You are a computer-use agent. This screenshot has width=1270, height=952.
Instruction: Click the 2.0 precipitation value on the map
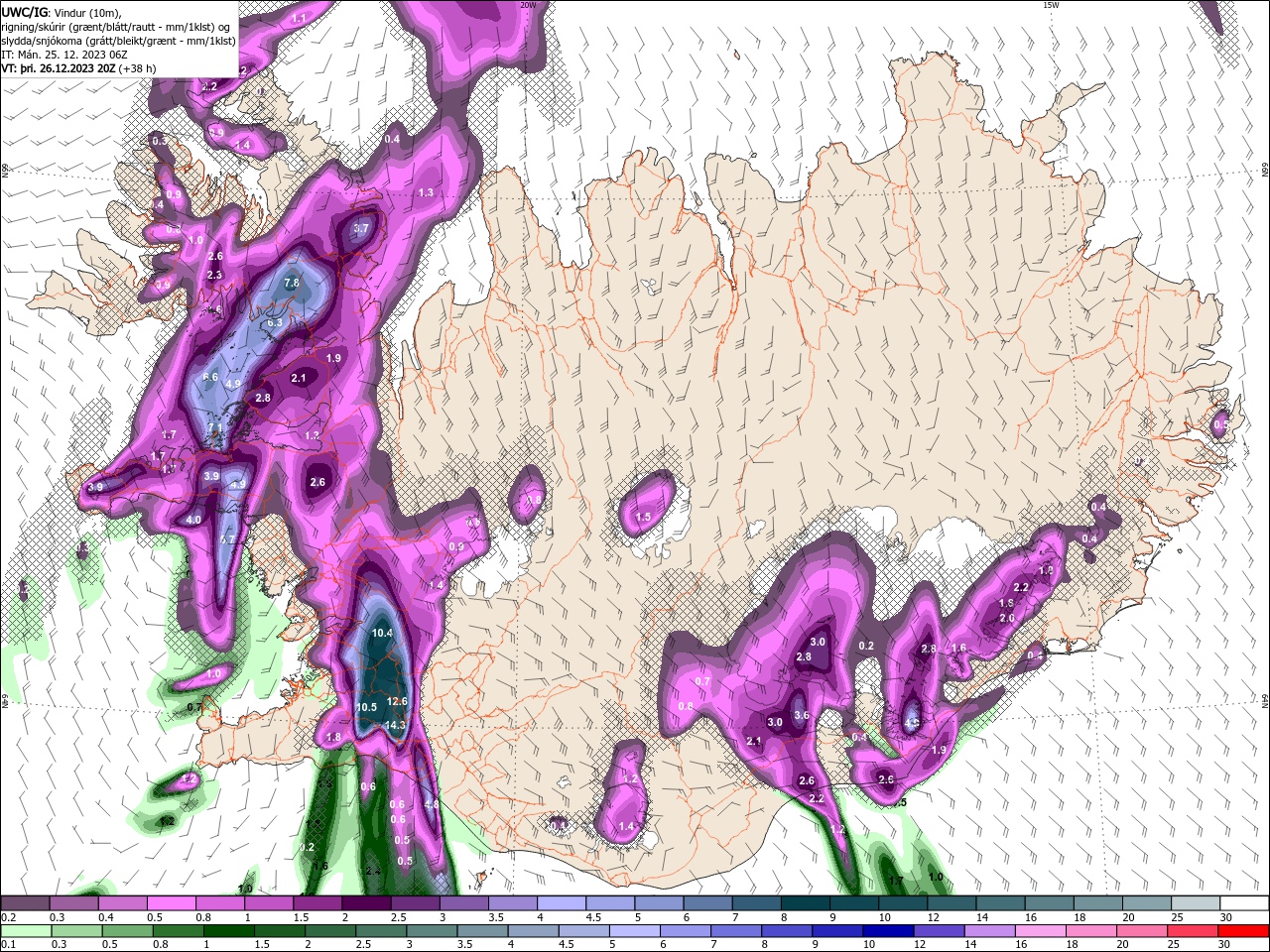[1007, 618]
